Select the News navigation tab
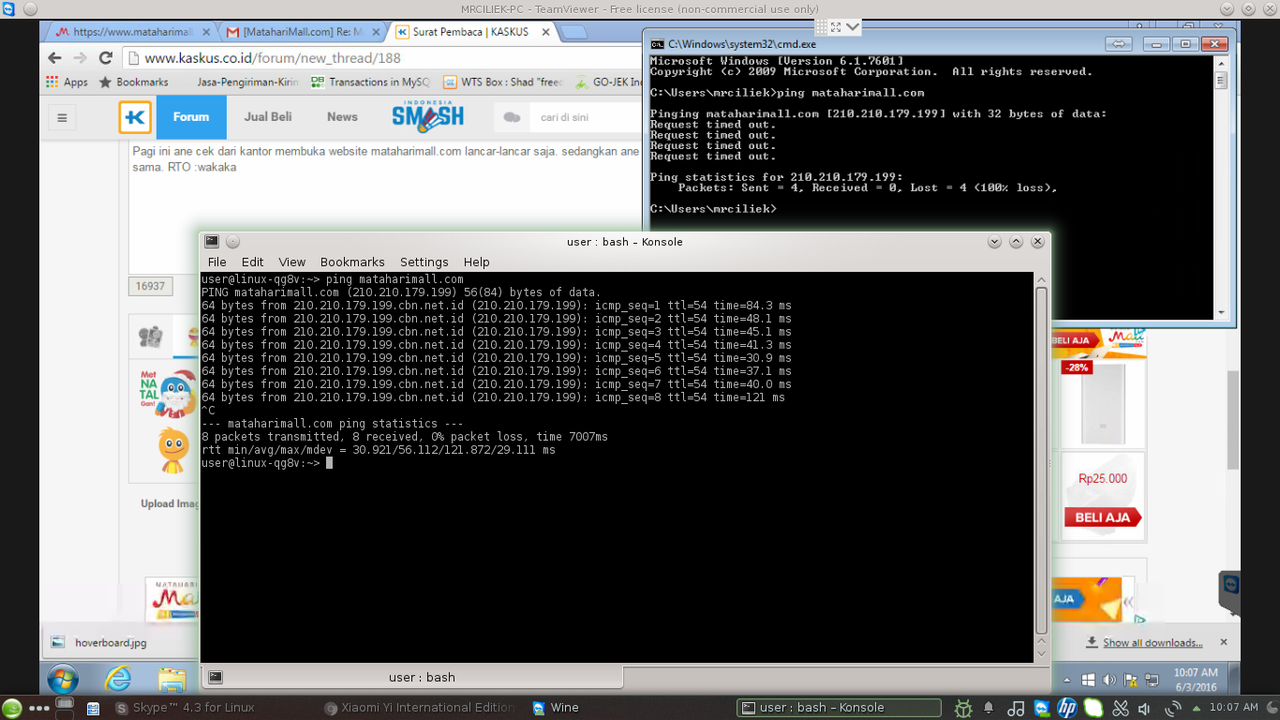 pos(342,117)
